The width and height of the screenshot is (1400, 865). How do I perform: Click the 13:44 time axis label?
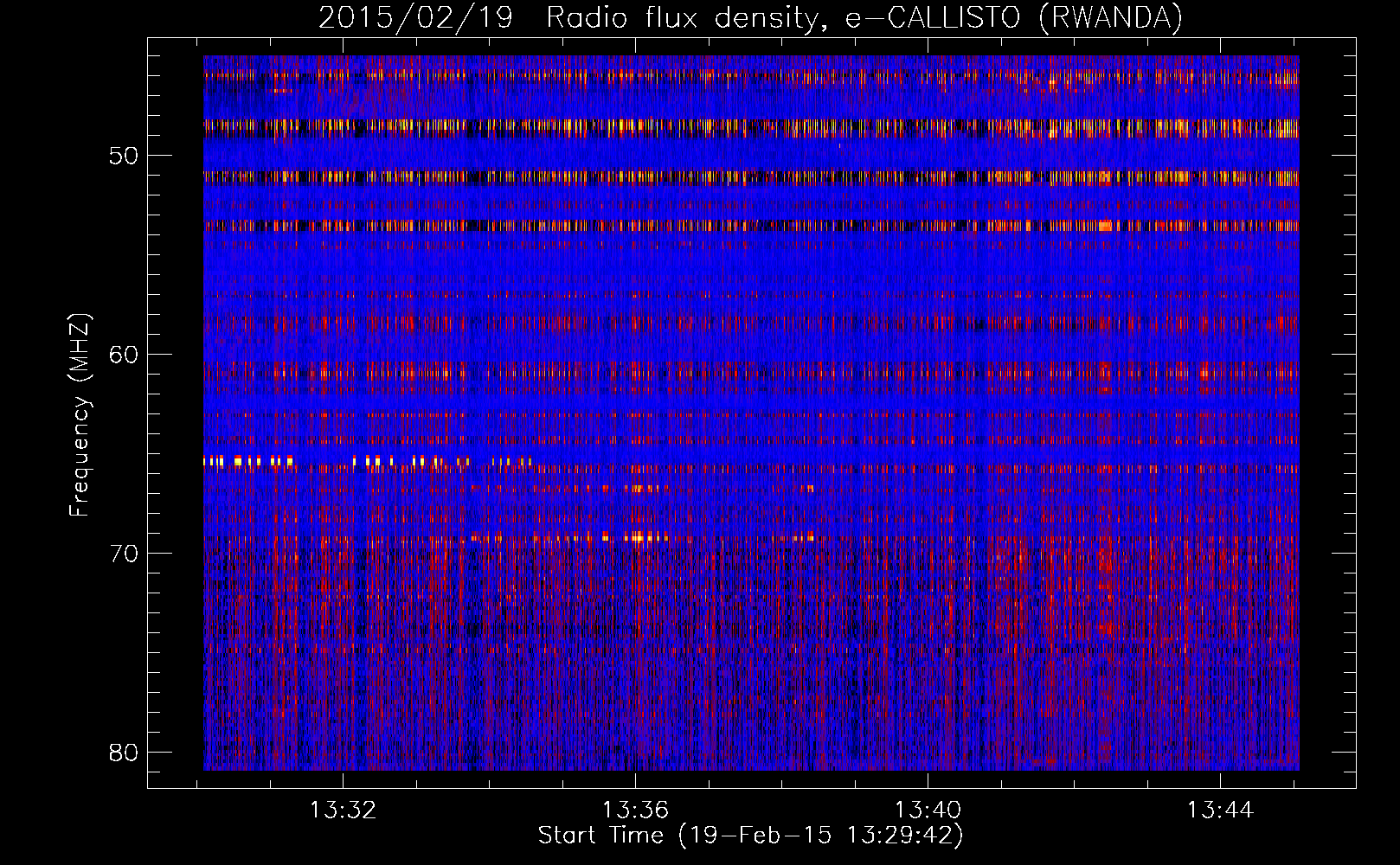click(x=1220, y=811)
